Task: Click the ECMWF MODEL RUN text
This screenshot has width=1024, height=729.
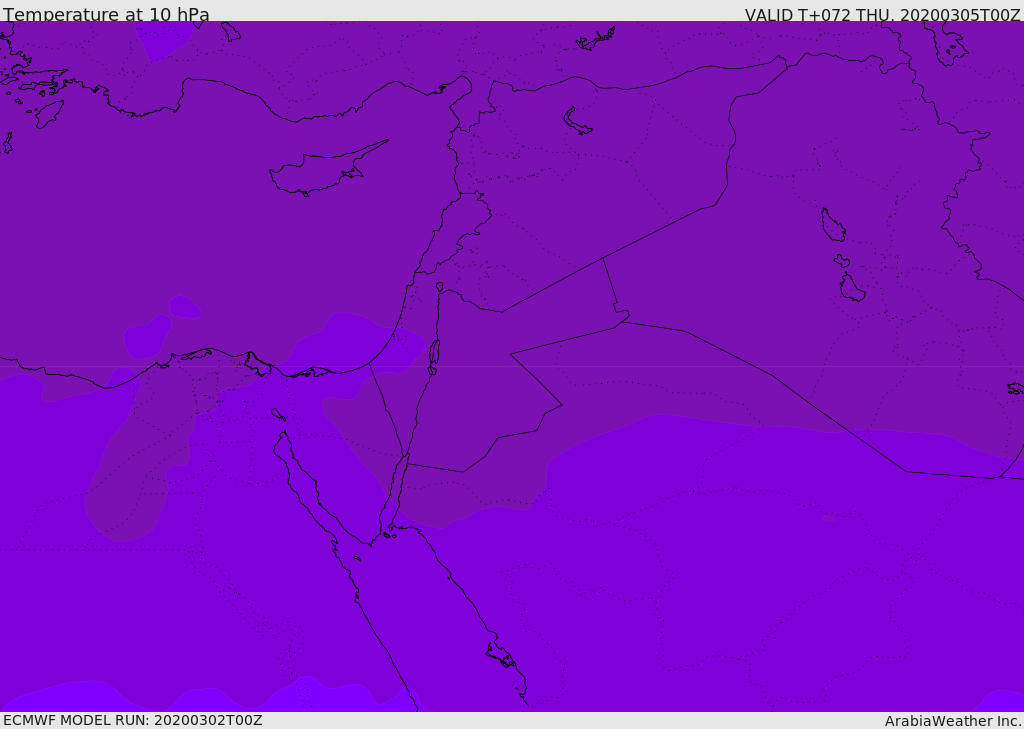Action: [x=133, y=720]
